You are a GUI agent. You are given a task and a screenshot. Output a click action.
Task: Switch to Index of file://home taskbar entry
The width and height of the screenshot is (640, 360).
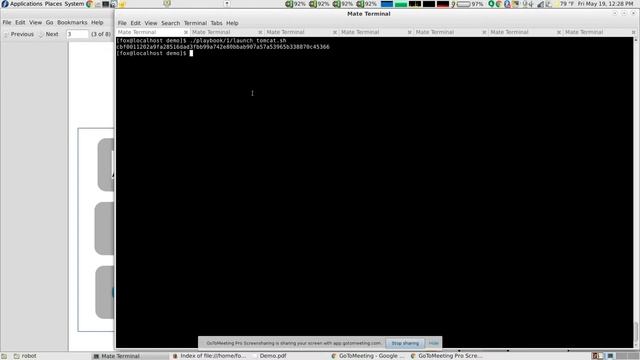coord(209,356)
